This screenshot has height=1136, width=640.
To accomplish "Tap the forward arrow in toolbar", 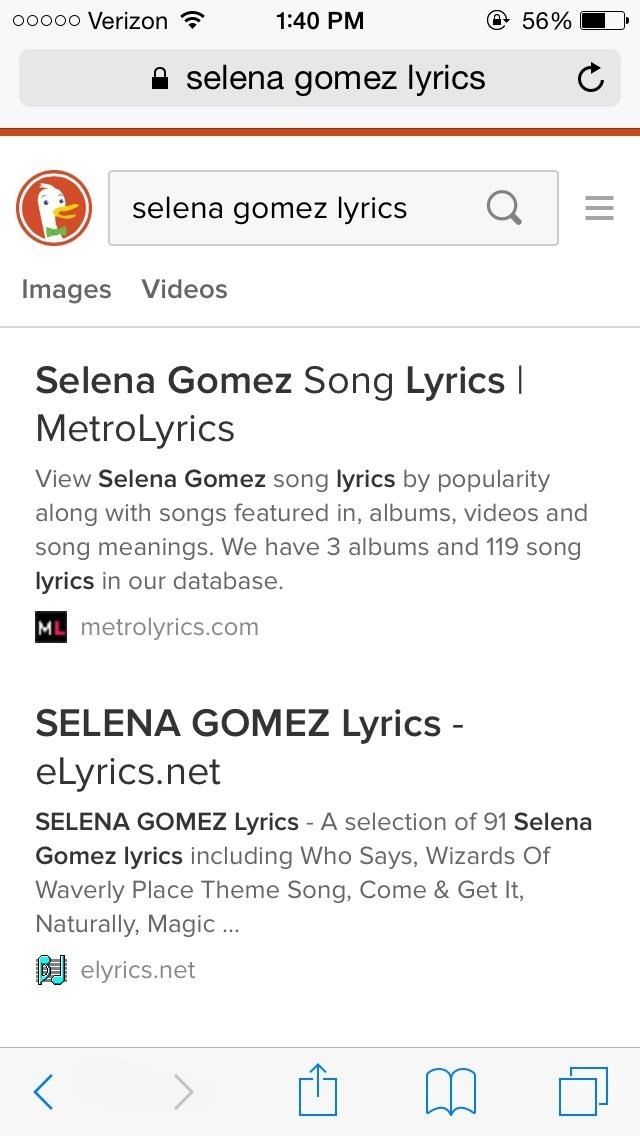I will 183,1091.
